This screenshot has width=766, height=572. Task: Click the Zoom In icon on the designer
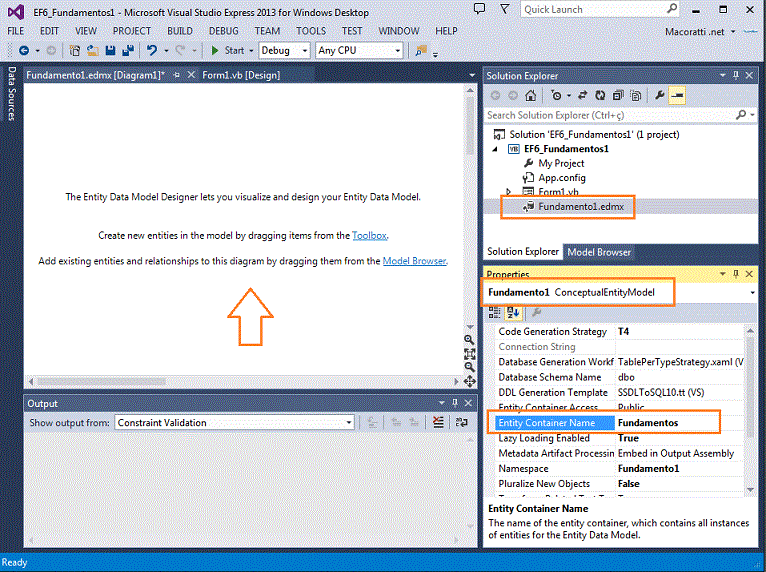click(469, 339)
